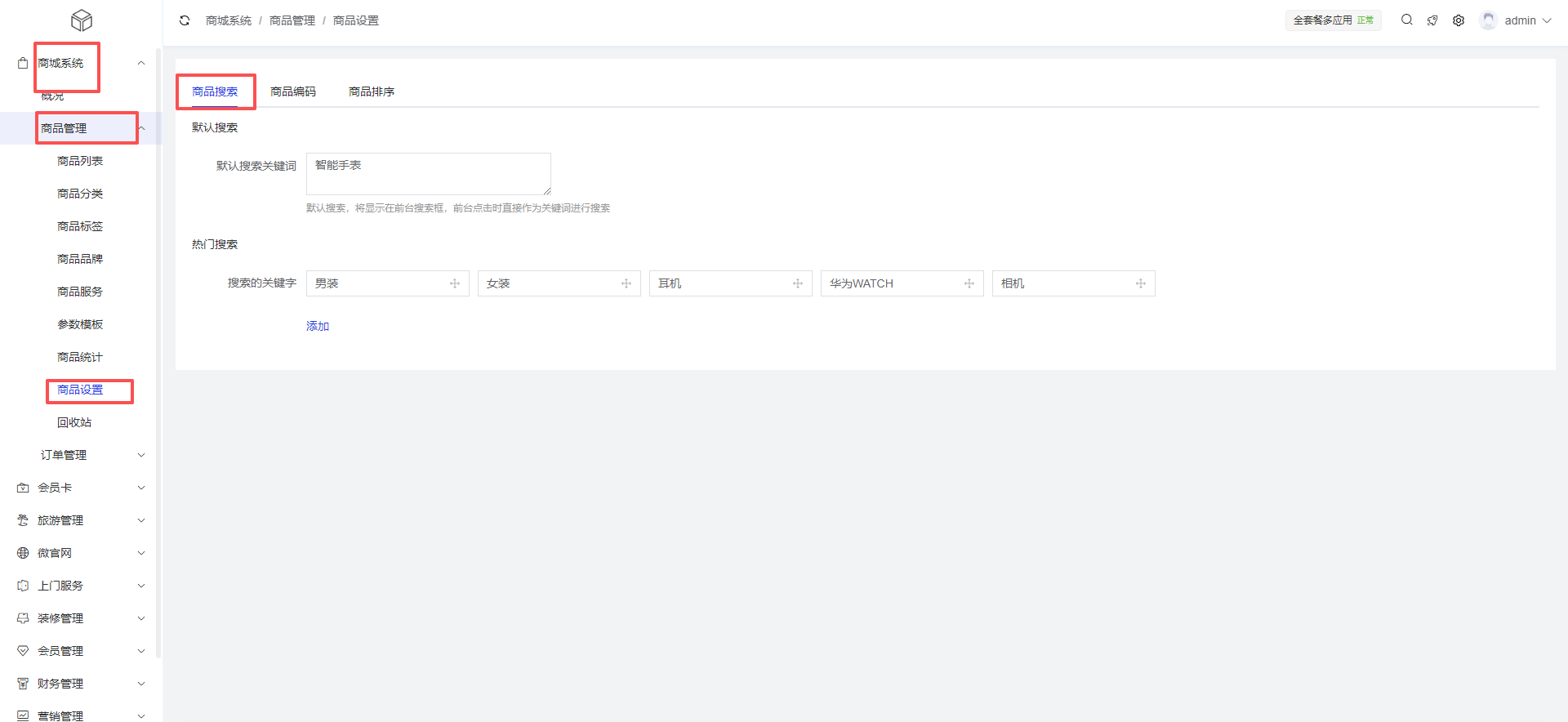Click the shopping bag icon for 商城系统
The height and width of the screenshot is (722, 1568).
coord(23,63)
